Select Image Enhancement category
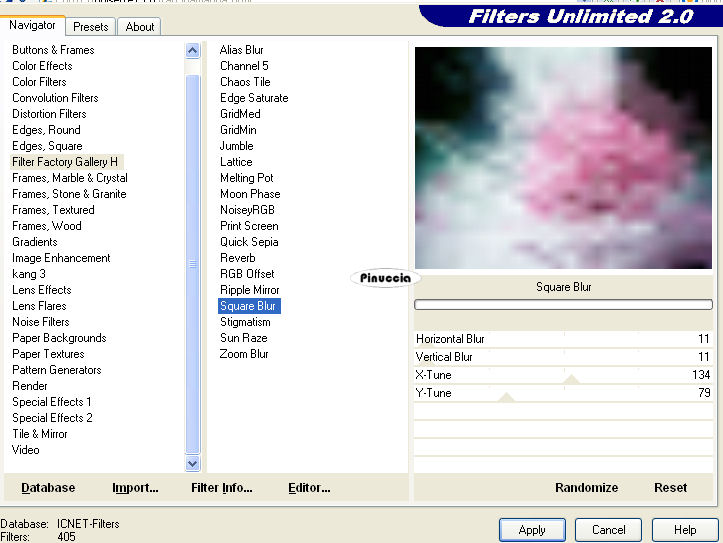 pyautogui.click(x=61, y=258)
